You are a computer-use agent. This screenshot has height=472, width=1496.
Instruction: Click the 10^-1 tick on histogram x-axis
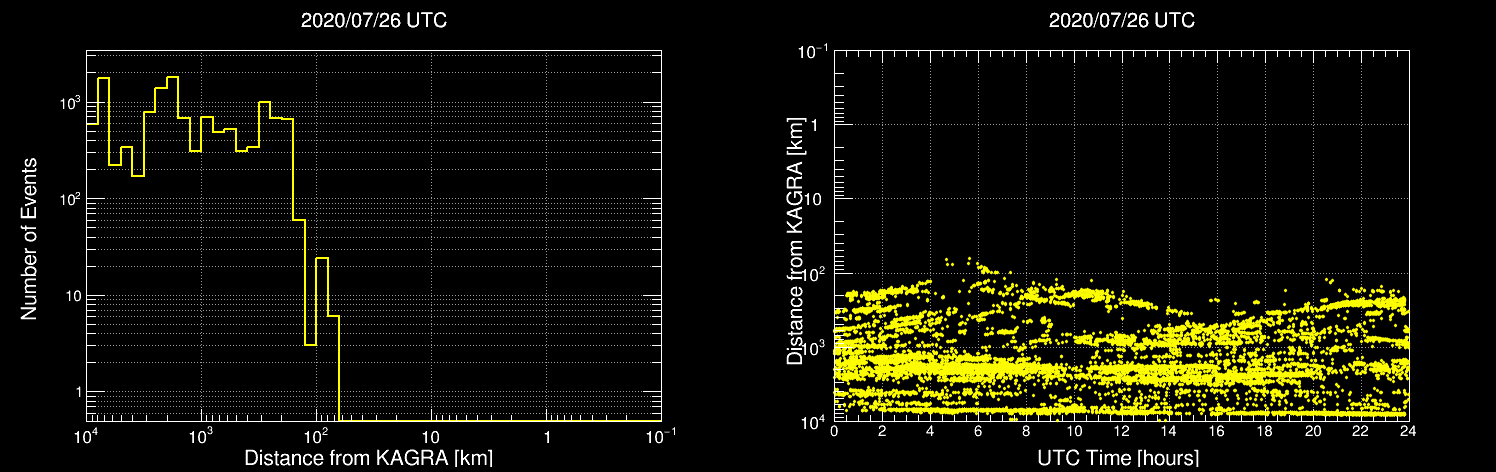tap(661, 437)
